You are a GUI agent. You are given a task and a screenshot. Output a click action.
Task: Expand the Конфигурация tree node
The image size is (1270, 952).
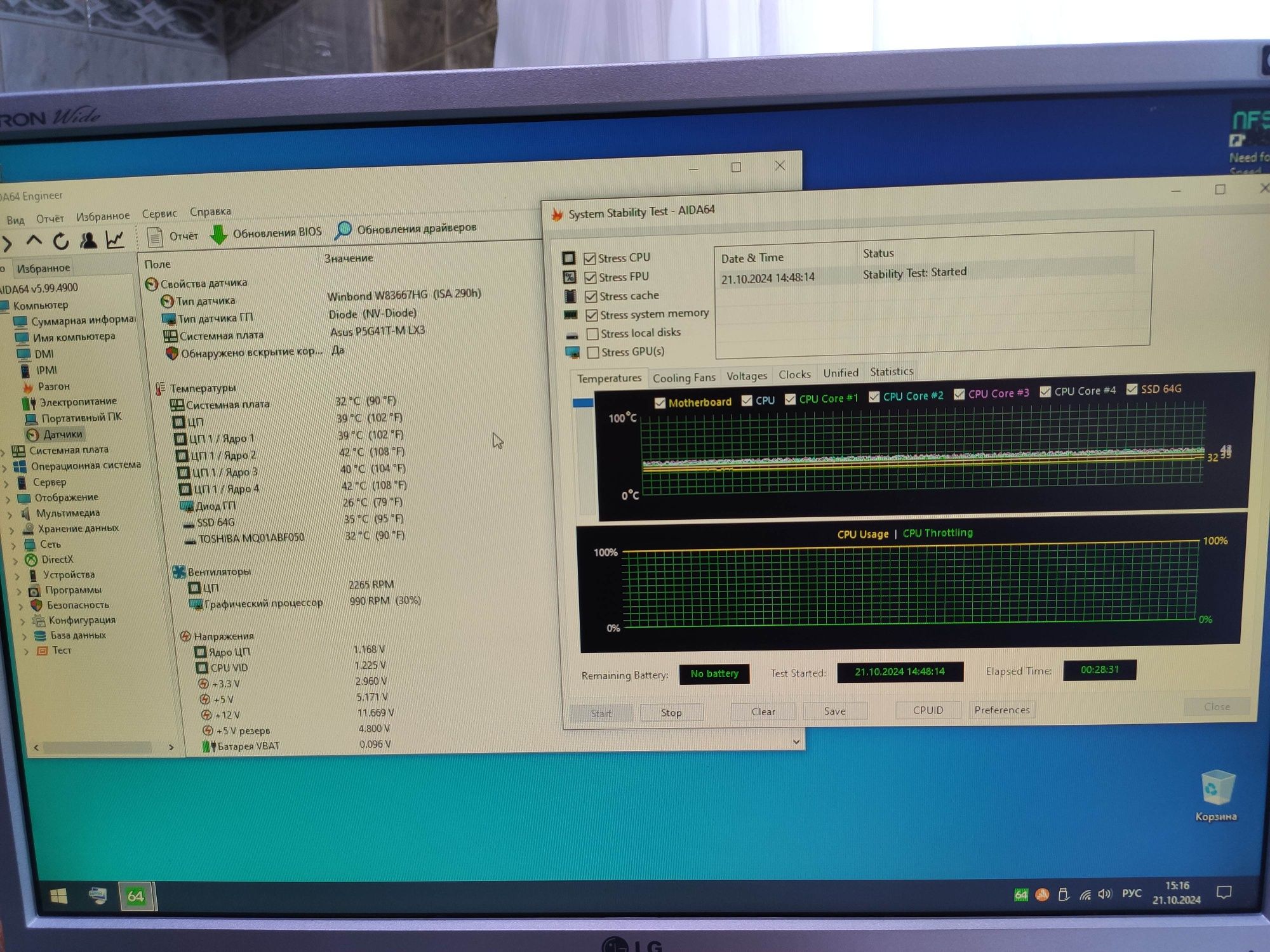pos(23,621)
